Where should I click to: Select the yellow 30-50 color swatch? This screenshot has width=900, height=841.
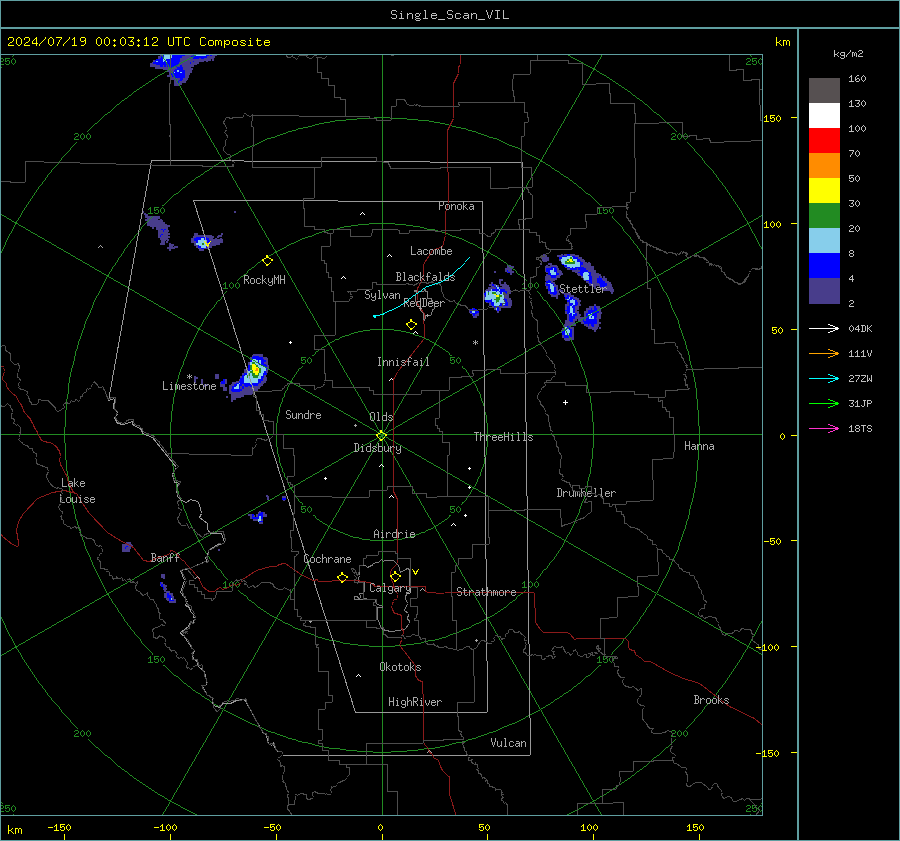824,191
